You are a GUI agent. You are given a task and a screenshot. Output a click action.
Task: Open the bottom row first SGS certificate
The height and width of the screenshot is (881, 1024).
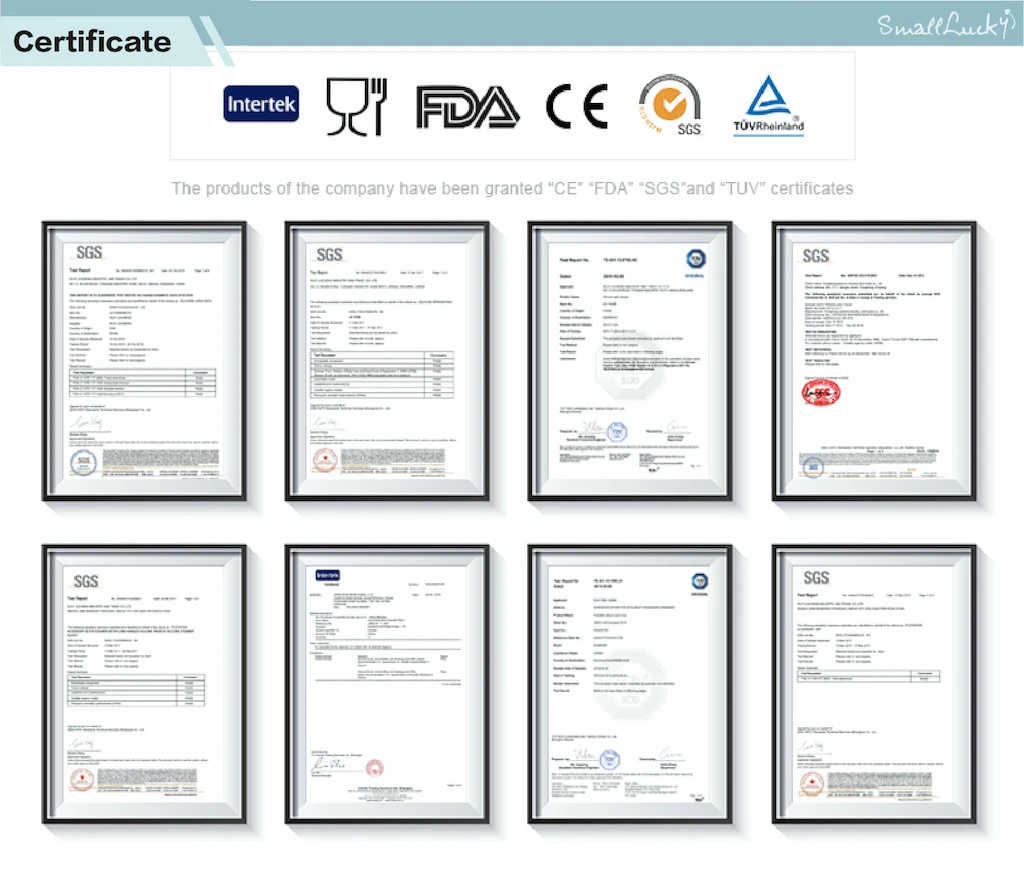pos(144,684)
